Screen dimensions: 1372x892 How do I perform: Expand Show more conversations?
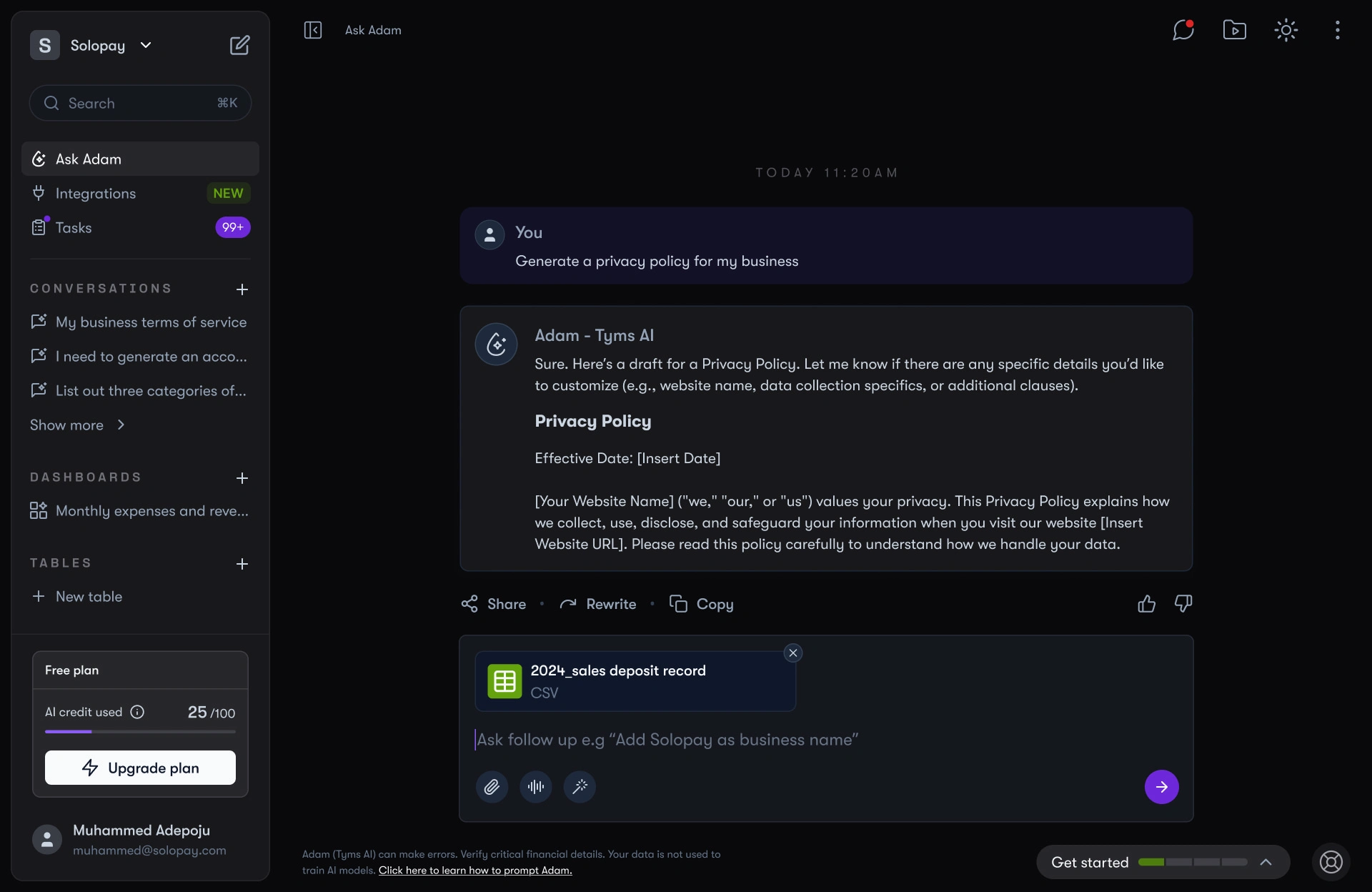click(x=77, y=425)
